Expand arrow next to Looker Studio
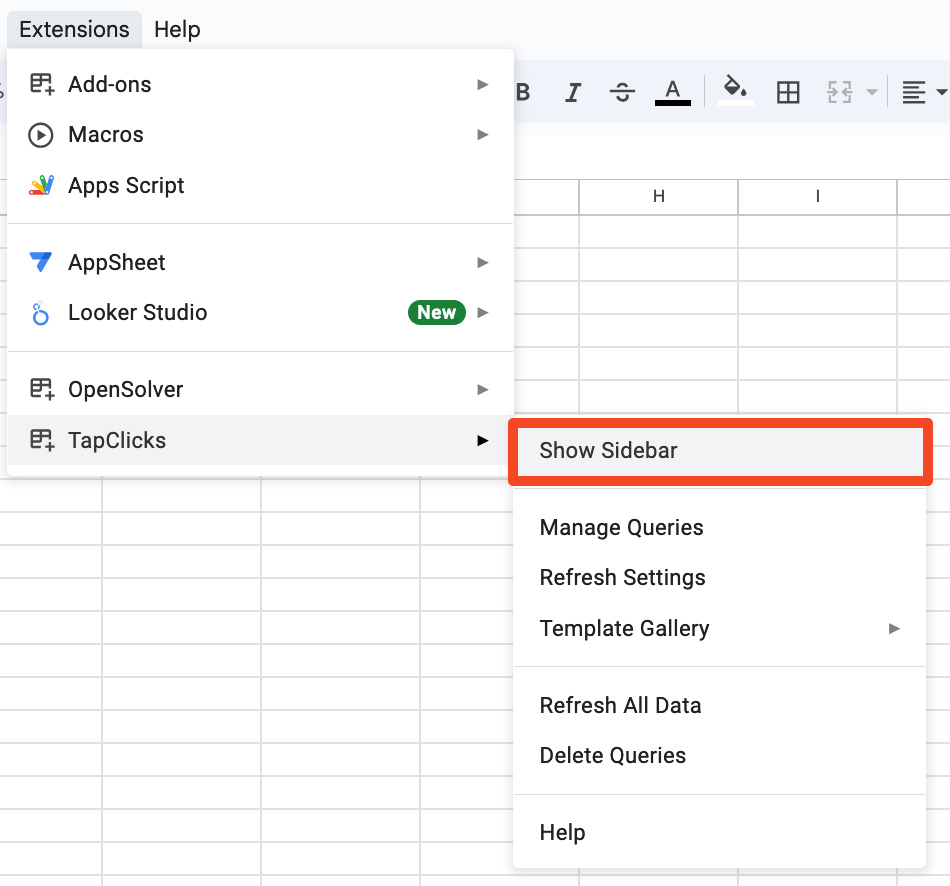 point(482,313)
